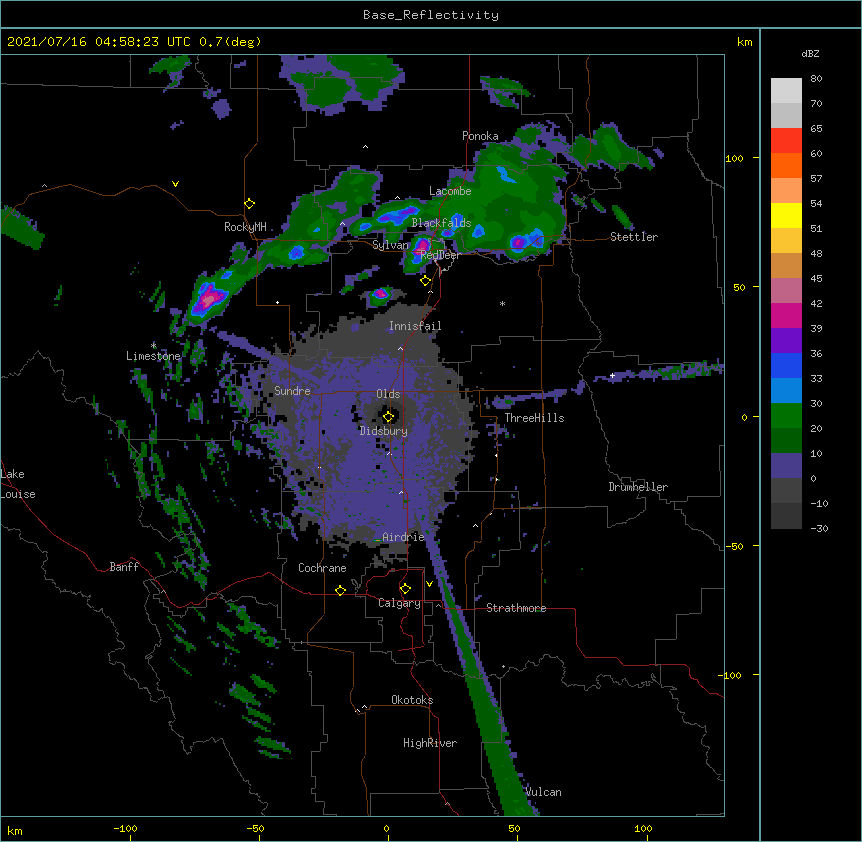The width and height of the screenshot is (862, 842).
Task: Pick the red 60-65 dBZ legend swatch
Action: pyautogui.click(x=786, y=141)
